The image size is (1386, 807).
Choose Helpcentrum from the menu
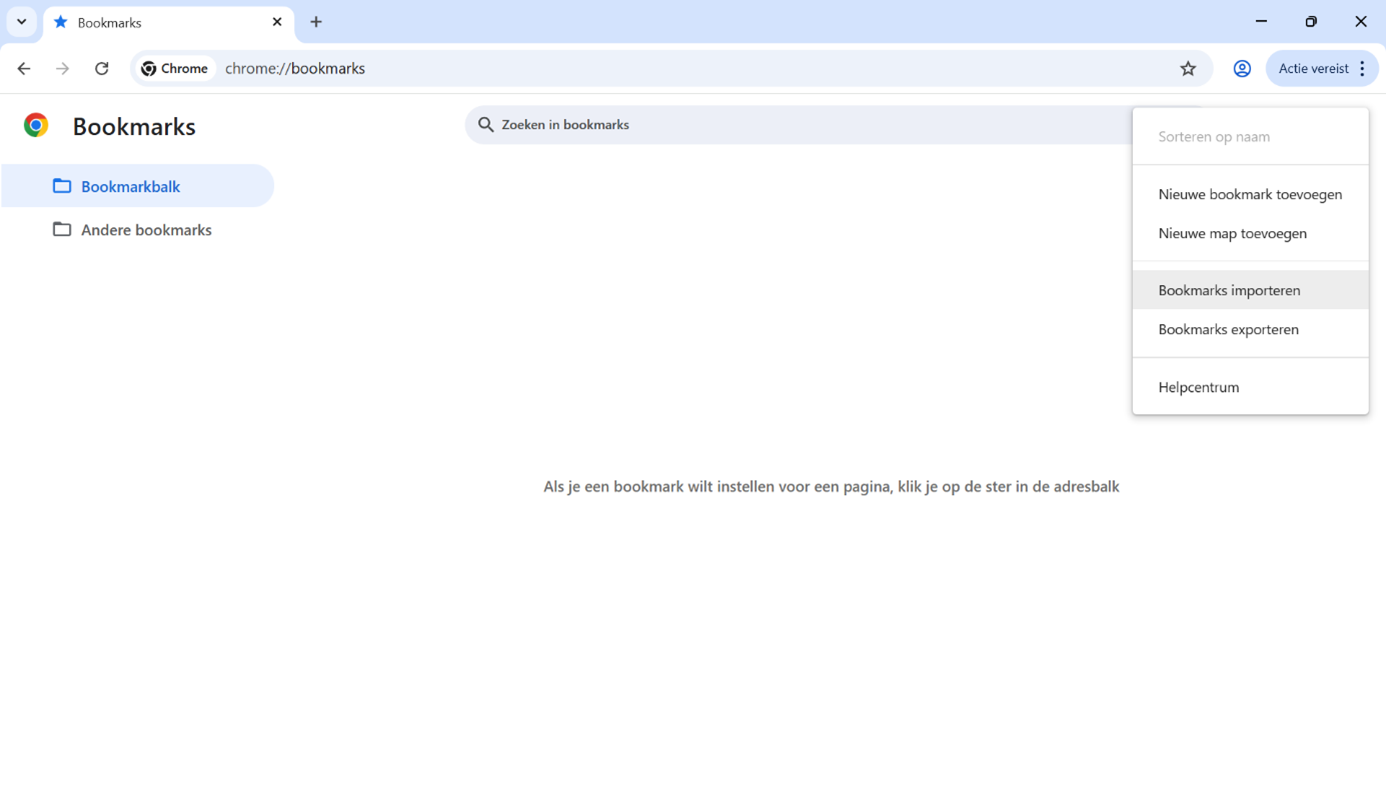click(x=1198, y=387)
